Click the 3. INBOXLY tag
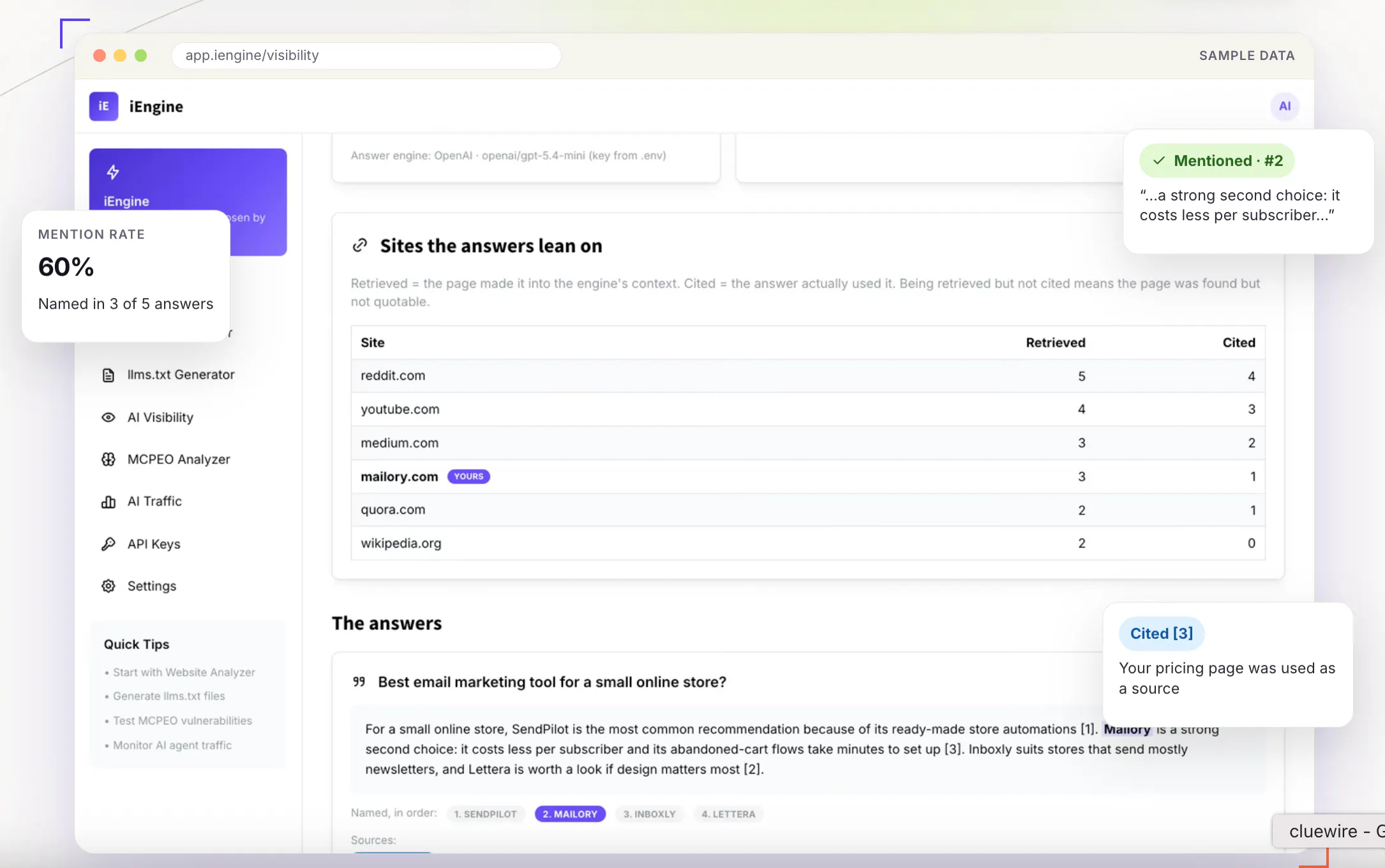 (650, 814)
